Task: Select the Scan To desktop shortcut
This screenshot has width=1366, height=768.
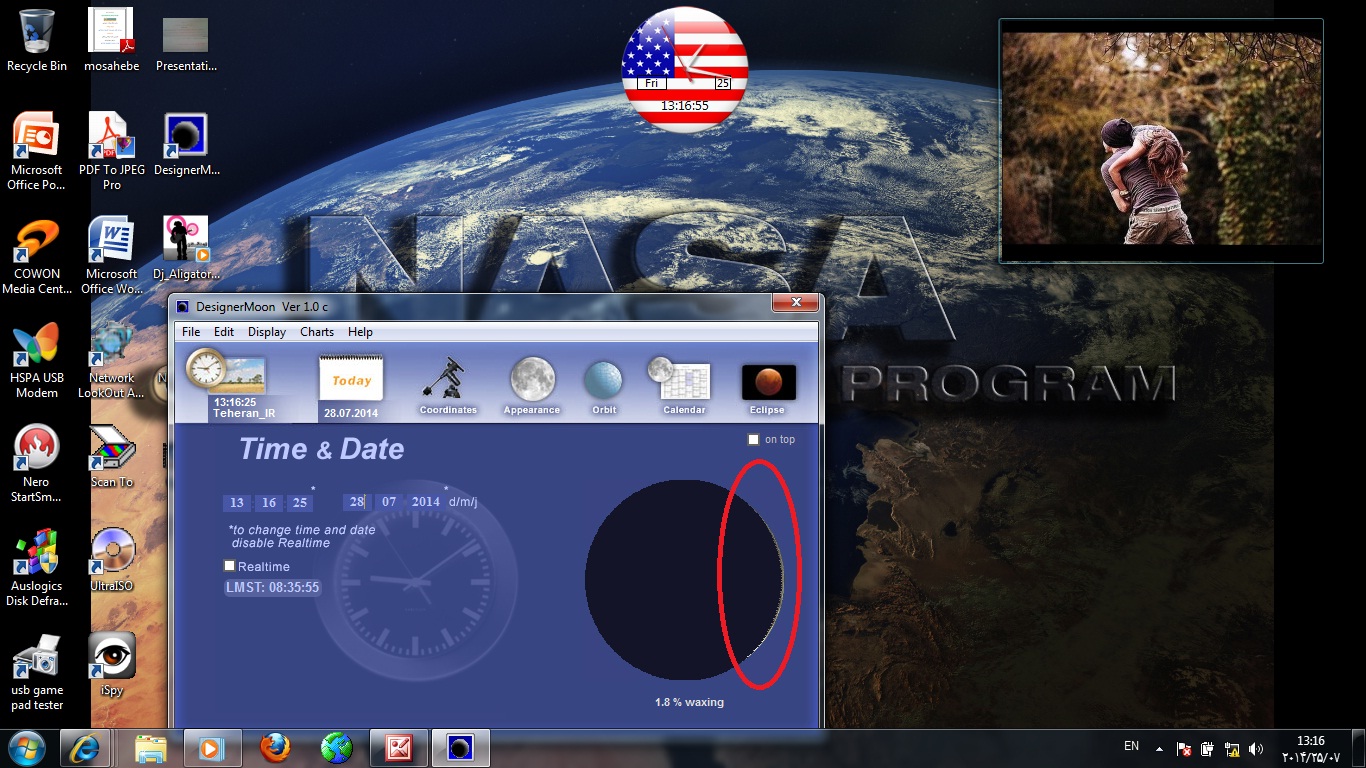Action: coord(112,456)
